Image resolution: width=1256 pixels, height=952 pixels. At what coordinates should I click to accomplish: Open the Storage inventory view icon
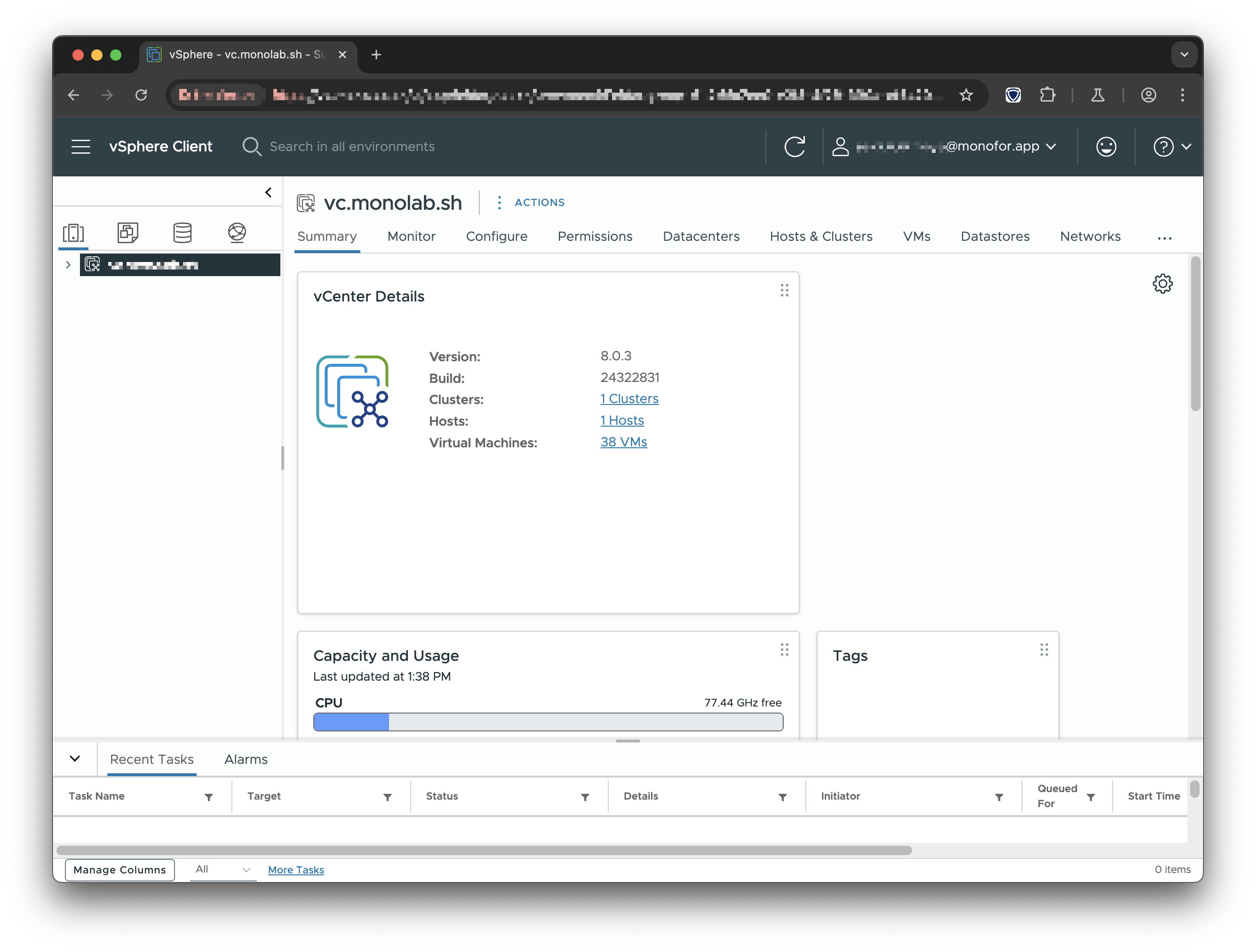182,233
